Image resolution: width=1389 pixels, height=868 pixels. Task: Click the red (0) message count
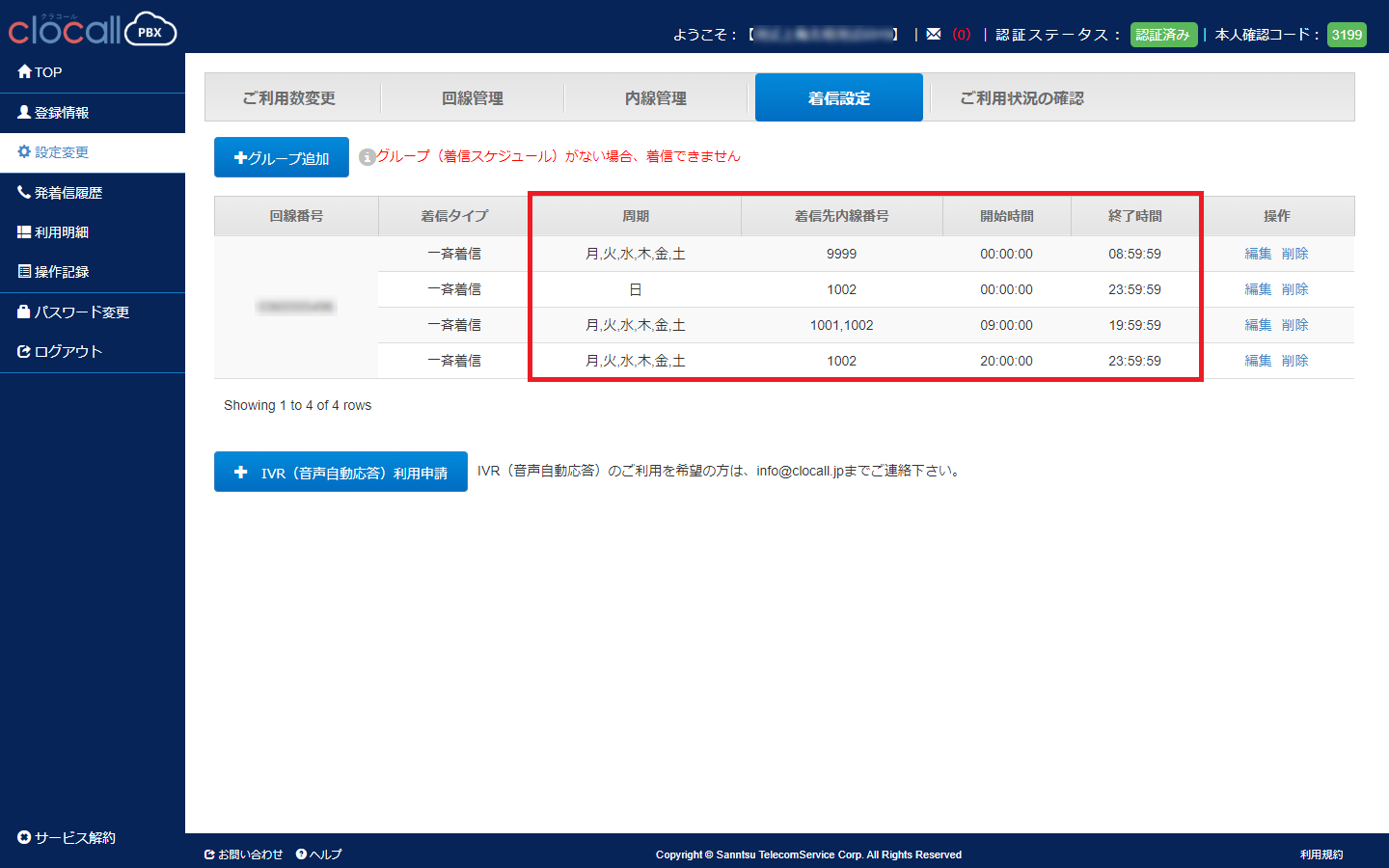[962, 35]
